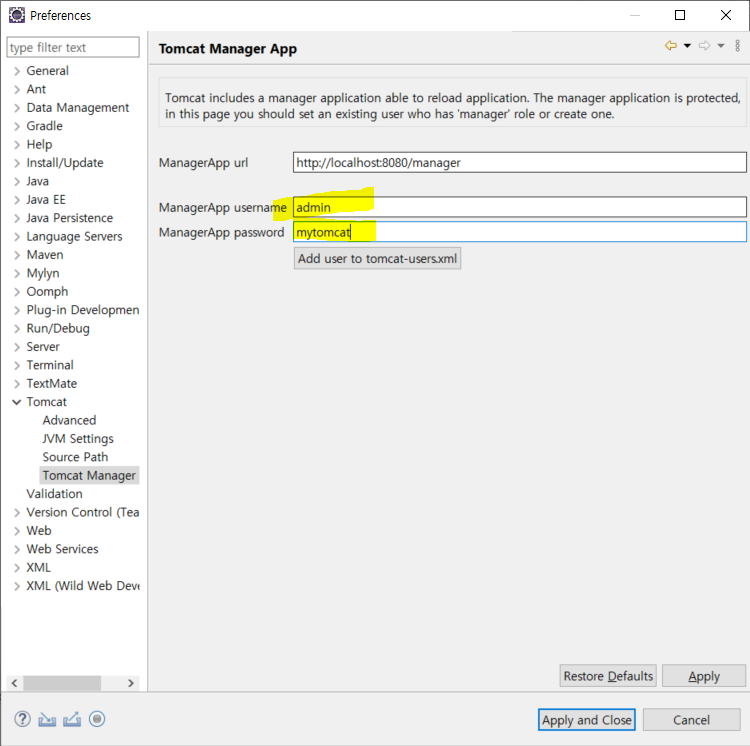Viewport: 750px width, 746px height.
Task: Expand the Maven tree node
Action: point(17,255)
